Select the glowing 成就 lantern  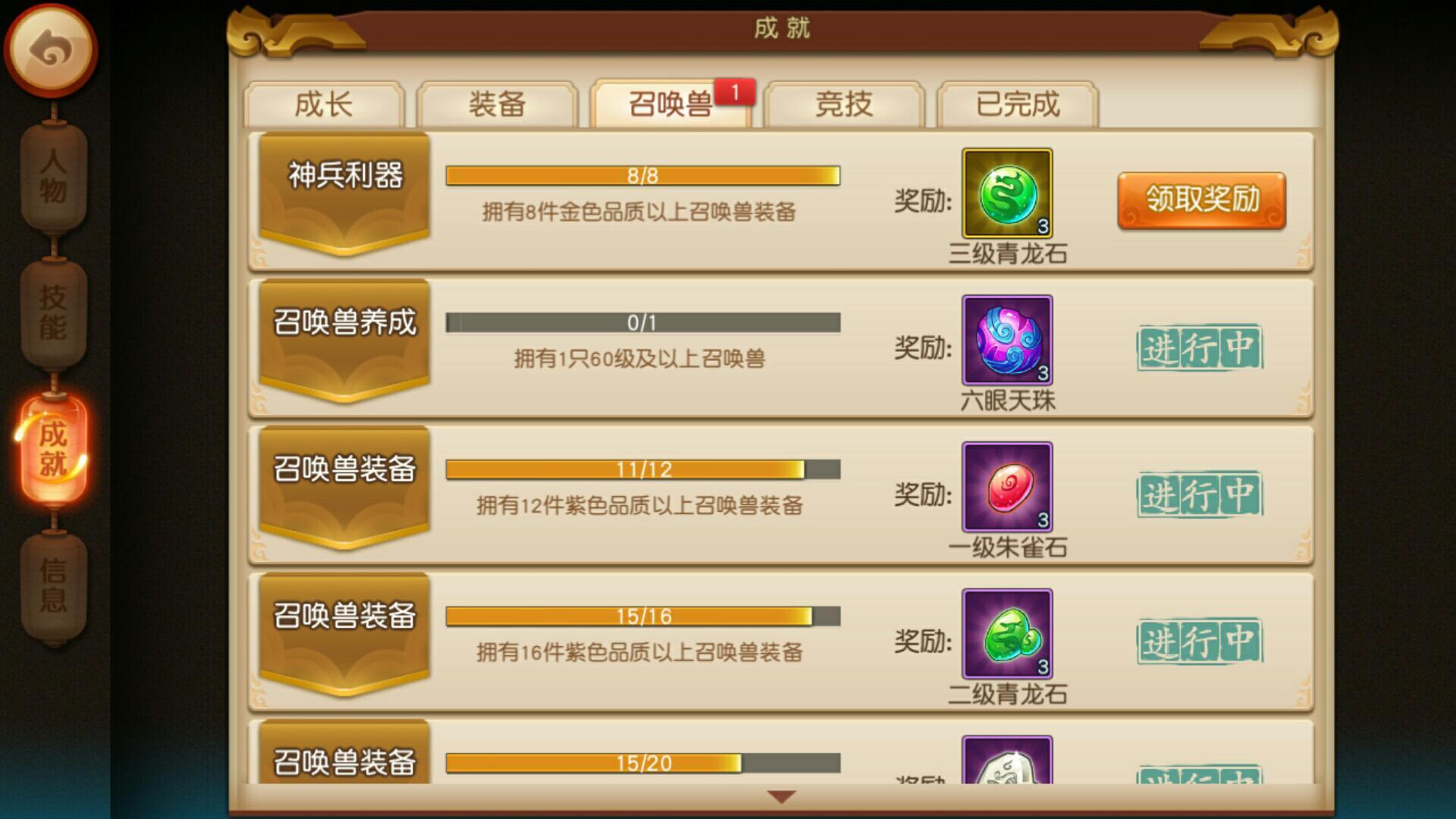[x=53, y=449]
